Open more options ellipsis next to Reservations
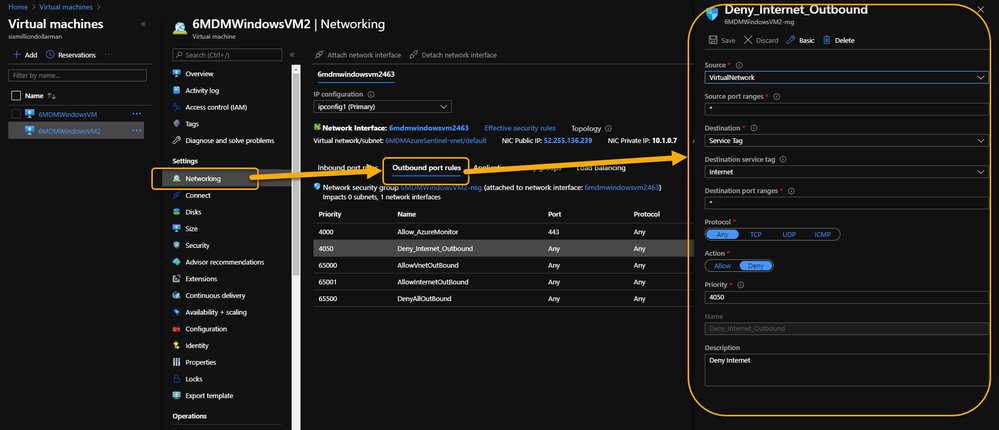This screenshot has height=430, width=999. [x=108, y=55]
